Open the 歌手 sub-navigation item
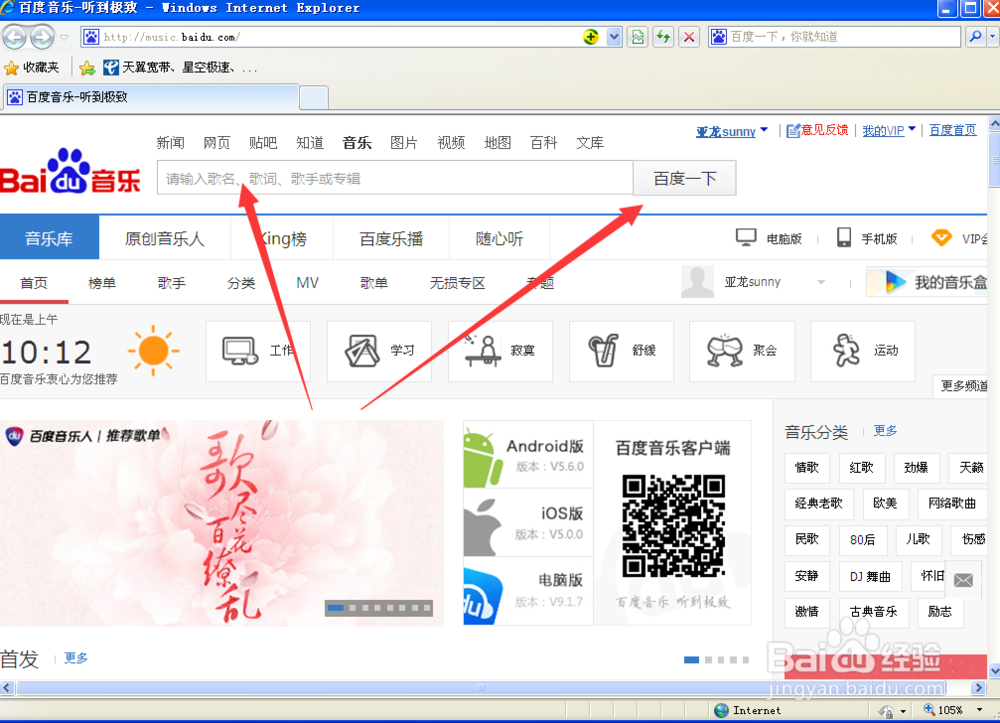 coord(172,282)
